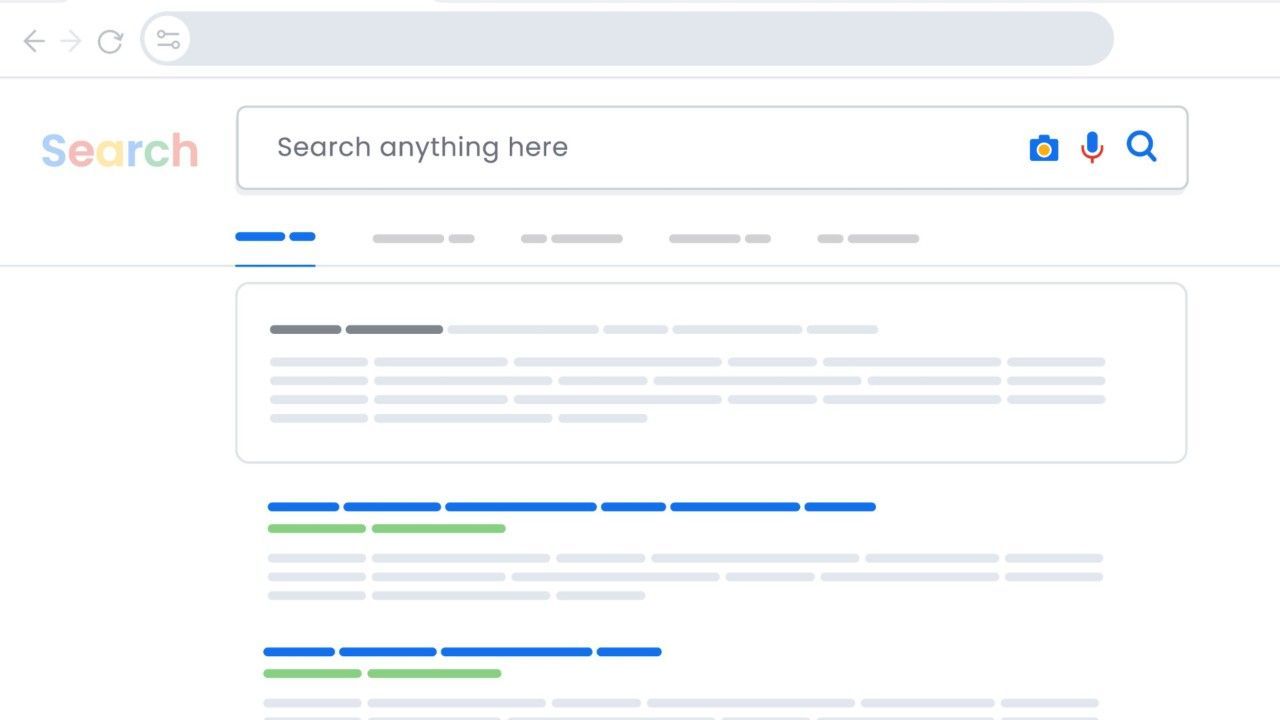Click the second result's green URL
The height and width of the screenshot is (720, 1280).
(x=382, y=673)
